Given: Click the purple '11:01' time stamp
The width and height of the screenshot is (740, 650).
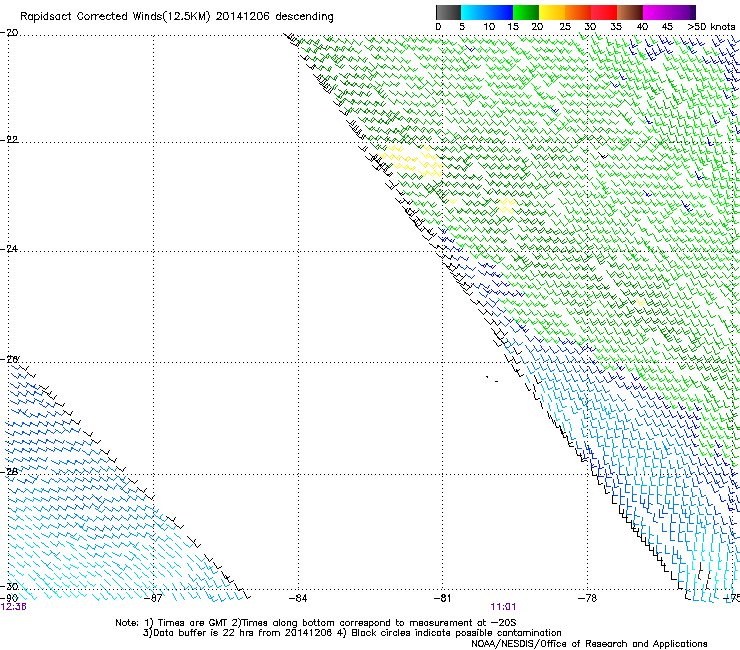Looking at the screenshot, I should [x=503, y=607].
